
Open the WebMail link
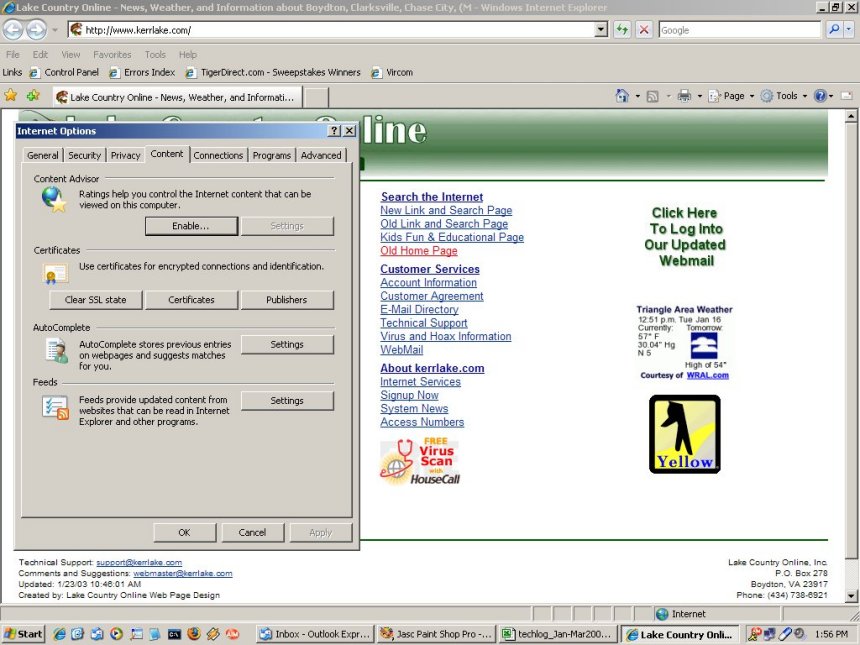(x=401, y=350)
